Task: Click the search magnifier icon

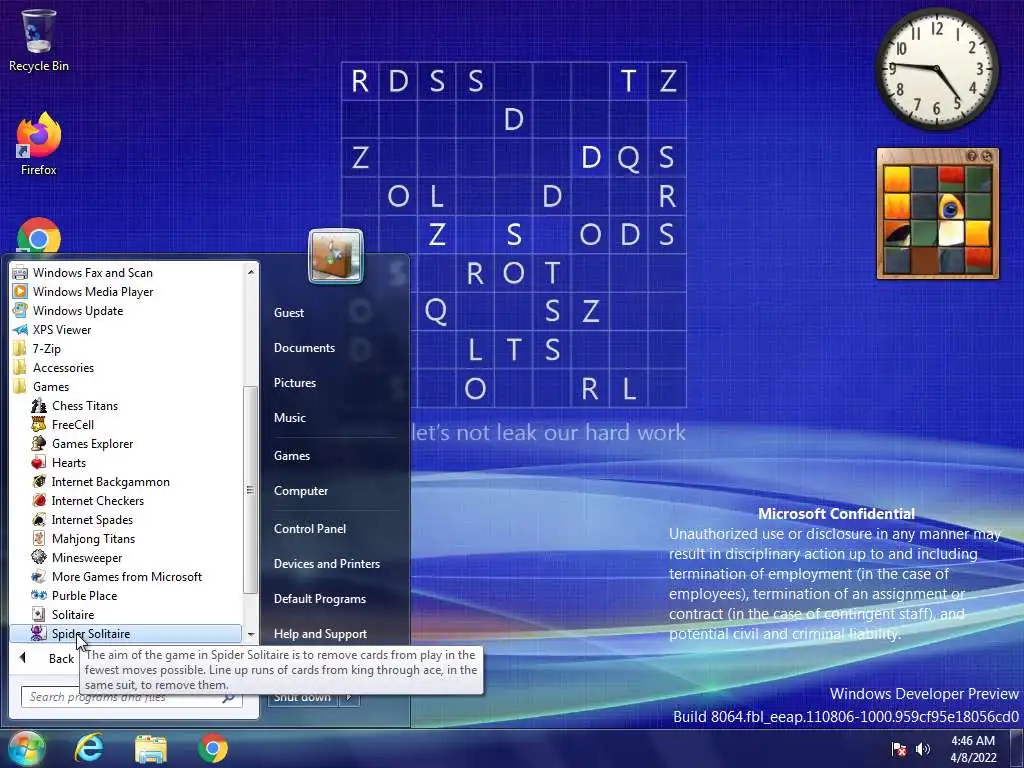Action: [229, 697]
